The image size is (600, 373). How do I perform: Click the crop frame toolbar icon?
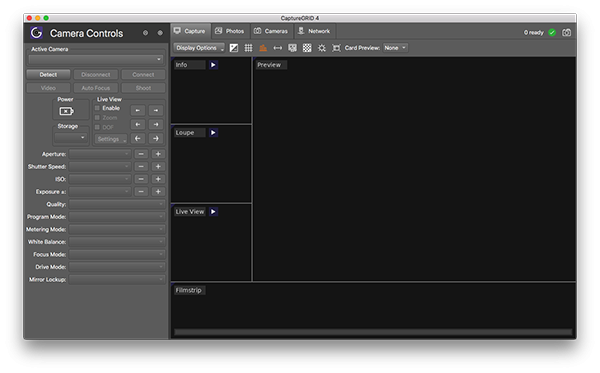point(336,48)
